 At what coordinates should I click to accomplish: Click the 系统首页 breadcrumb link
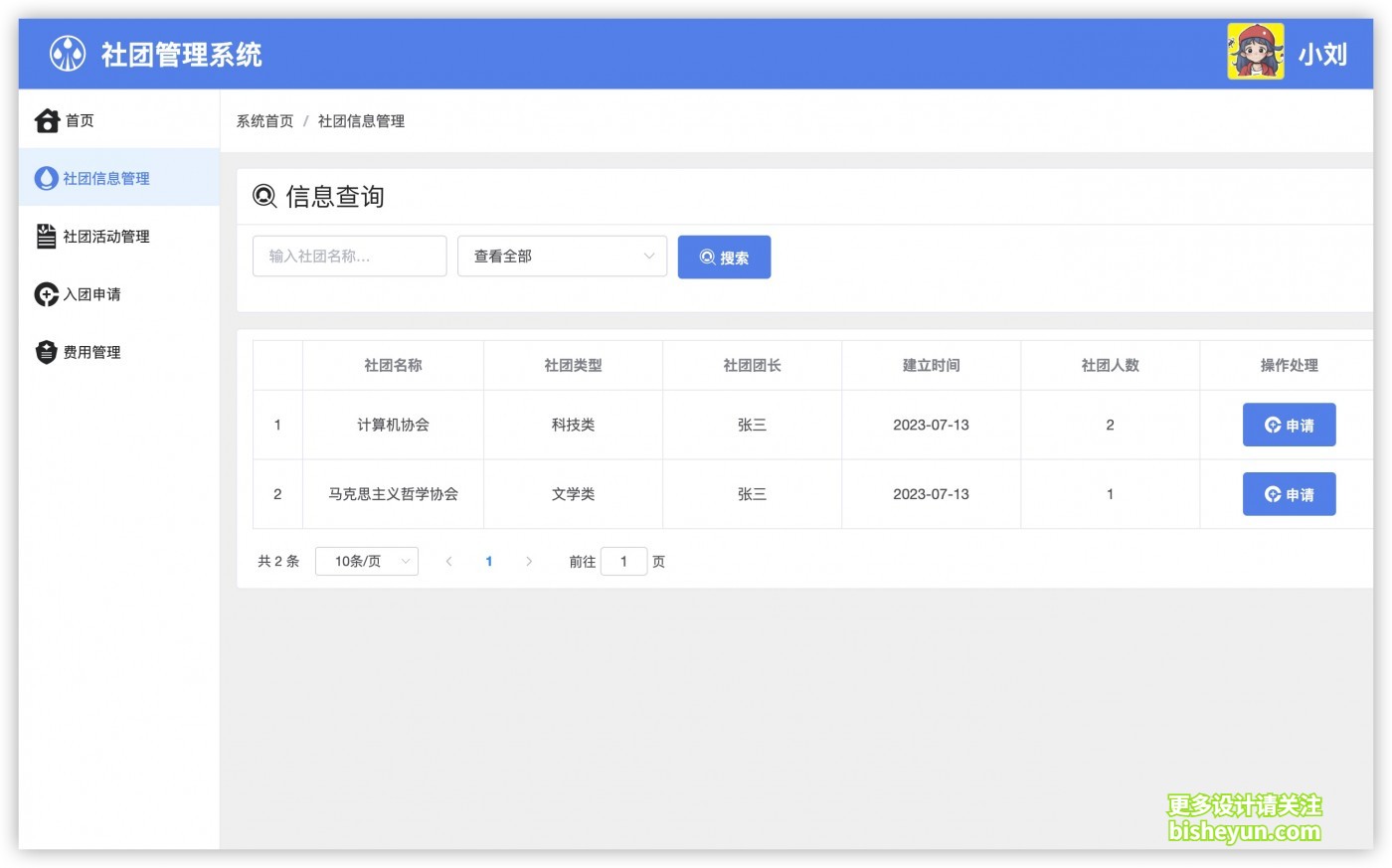pyautogui.click(x=264, y=121)
